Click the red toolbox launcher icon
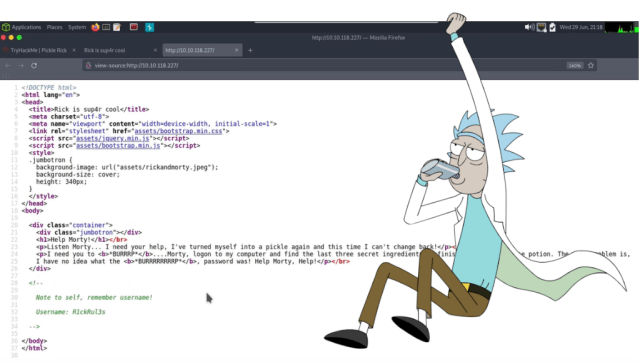 (x=133, y=27)
